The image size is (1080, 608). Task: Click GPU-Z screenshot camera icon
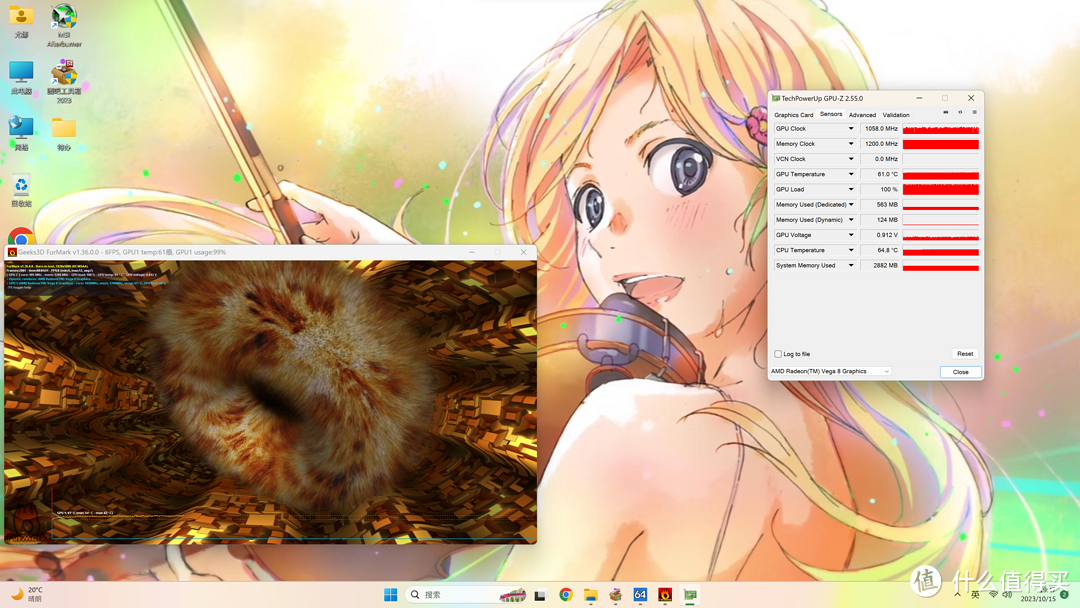coord(946,112)
